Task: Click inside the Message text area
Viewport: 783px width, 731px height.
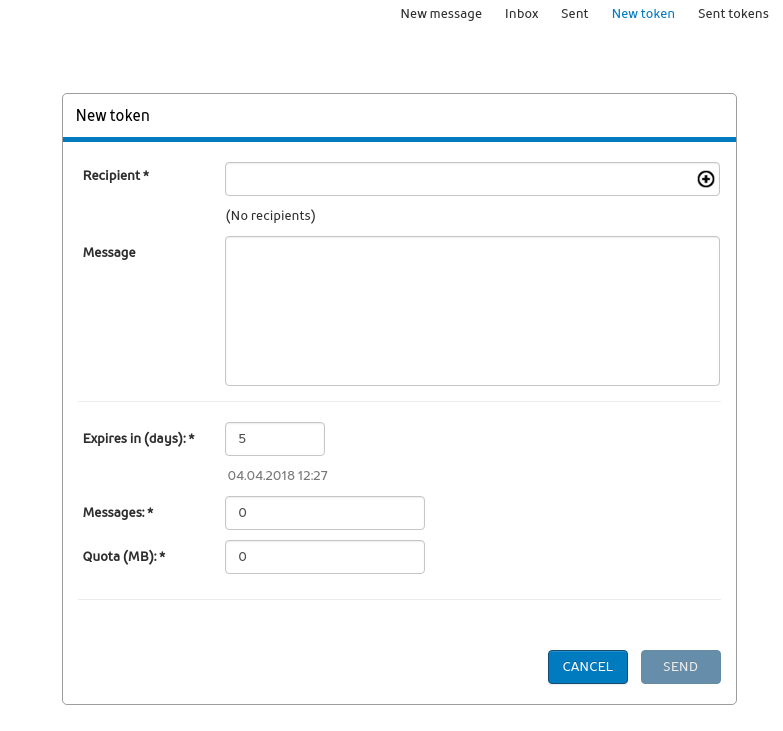Action: 472,310
